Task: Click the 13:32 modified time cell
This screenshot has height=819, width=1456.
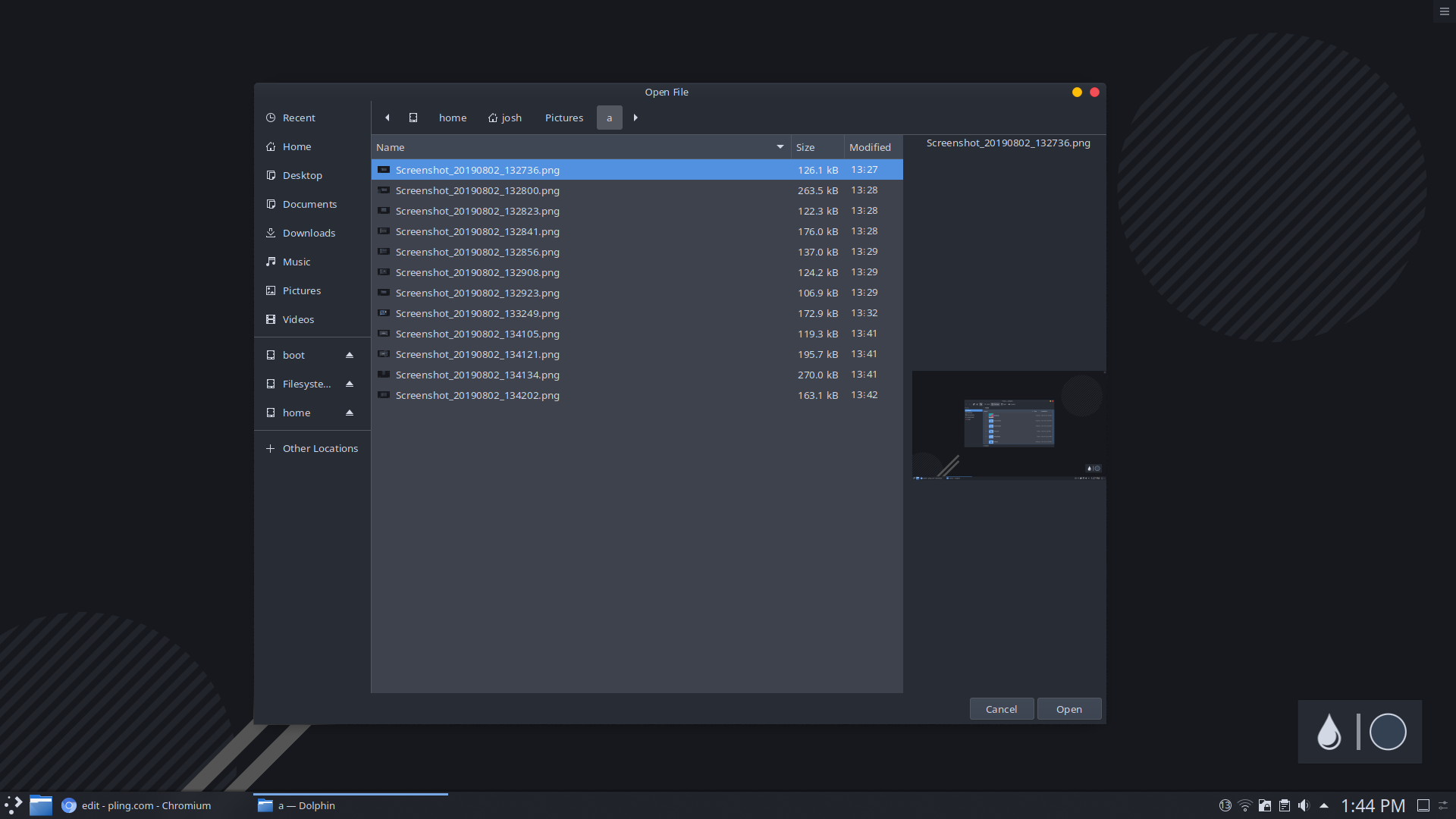Action: 864,313
